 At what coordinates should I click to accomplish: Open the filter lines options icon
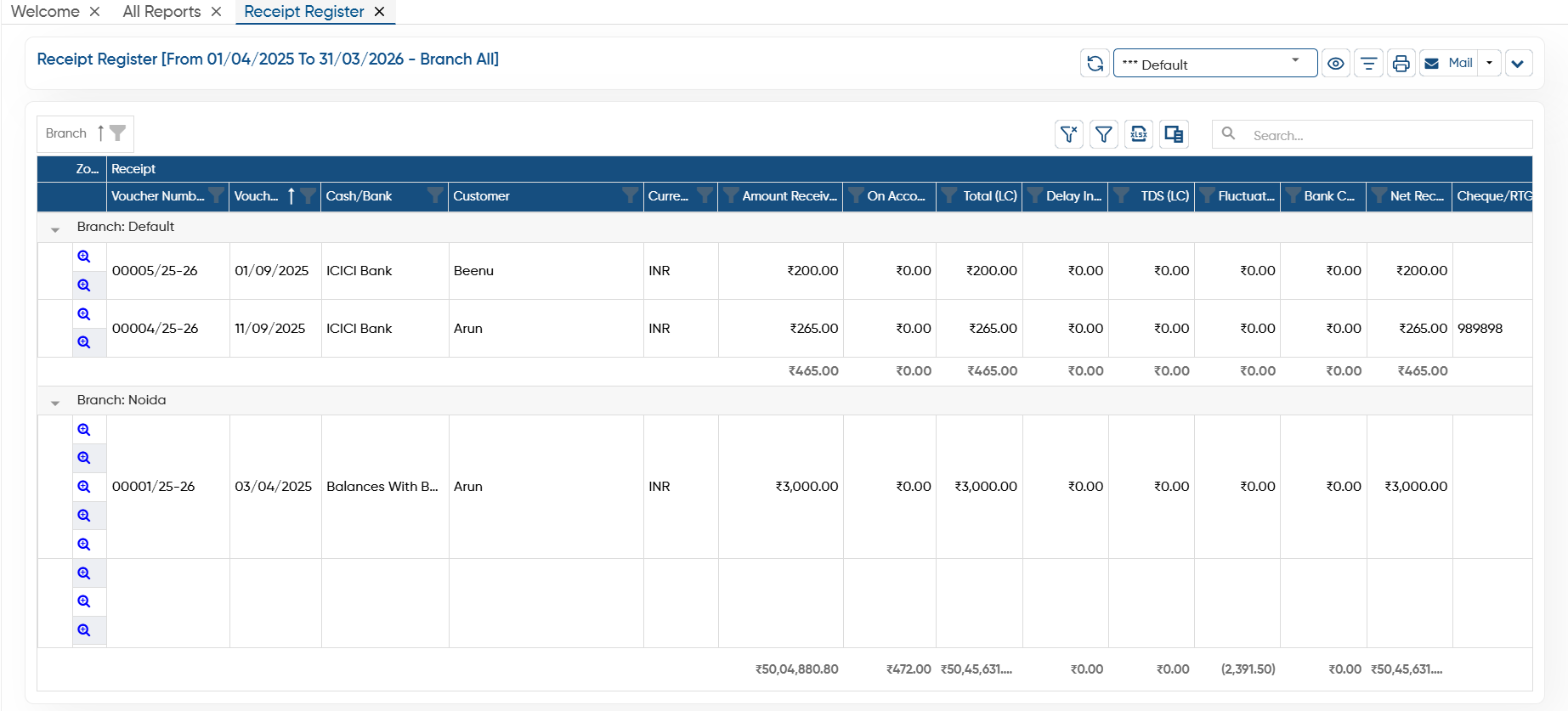point(1368,64)
